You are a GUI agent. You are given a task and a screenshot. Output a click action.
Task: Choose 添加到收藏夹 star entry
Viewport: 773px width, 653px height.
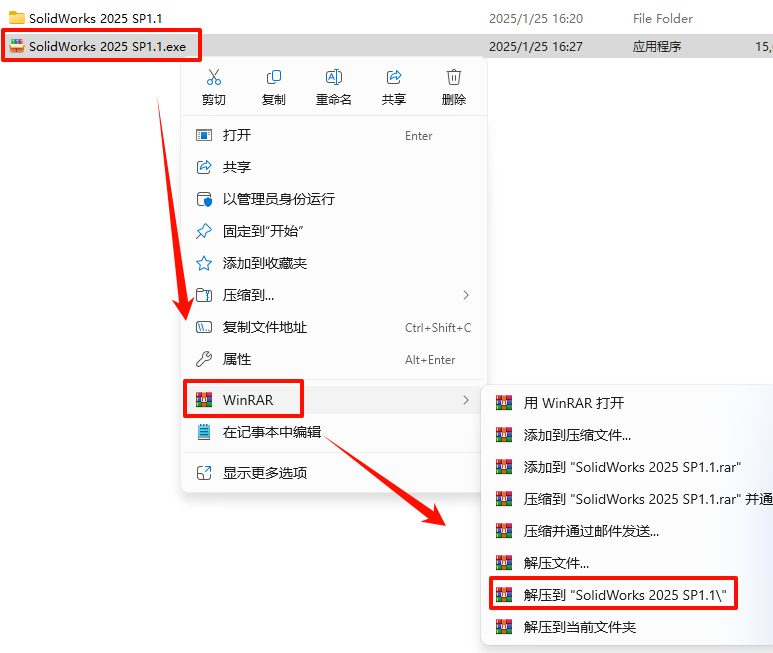coord(334,263)
